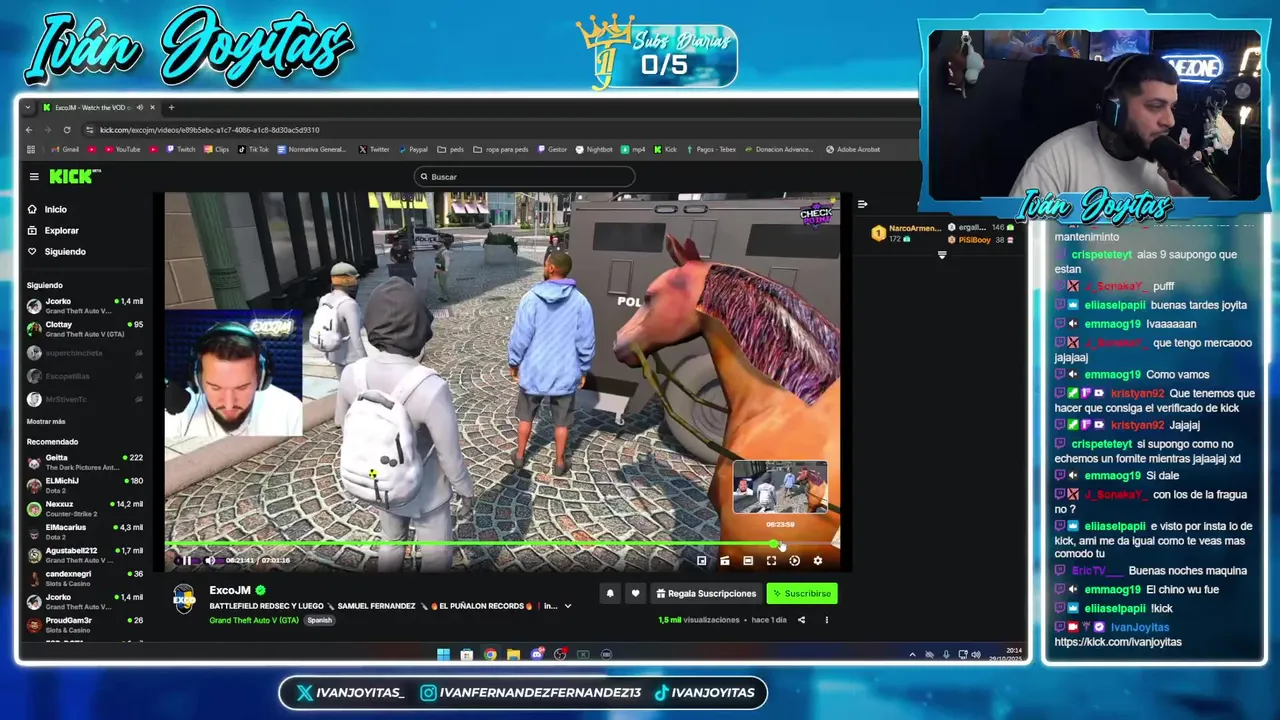Mute the tab via audio icon
Image resolution: width=1280 pixels, height=720 pixels.
[140, 107]
